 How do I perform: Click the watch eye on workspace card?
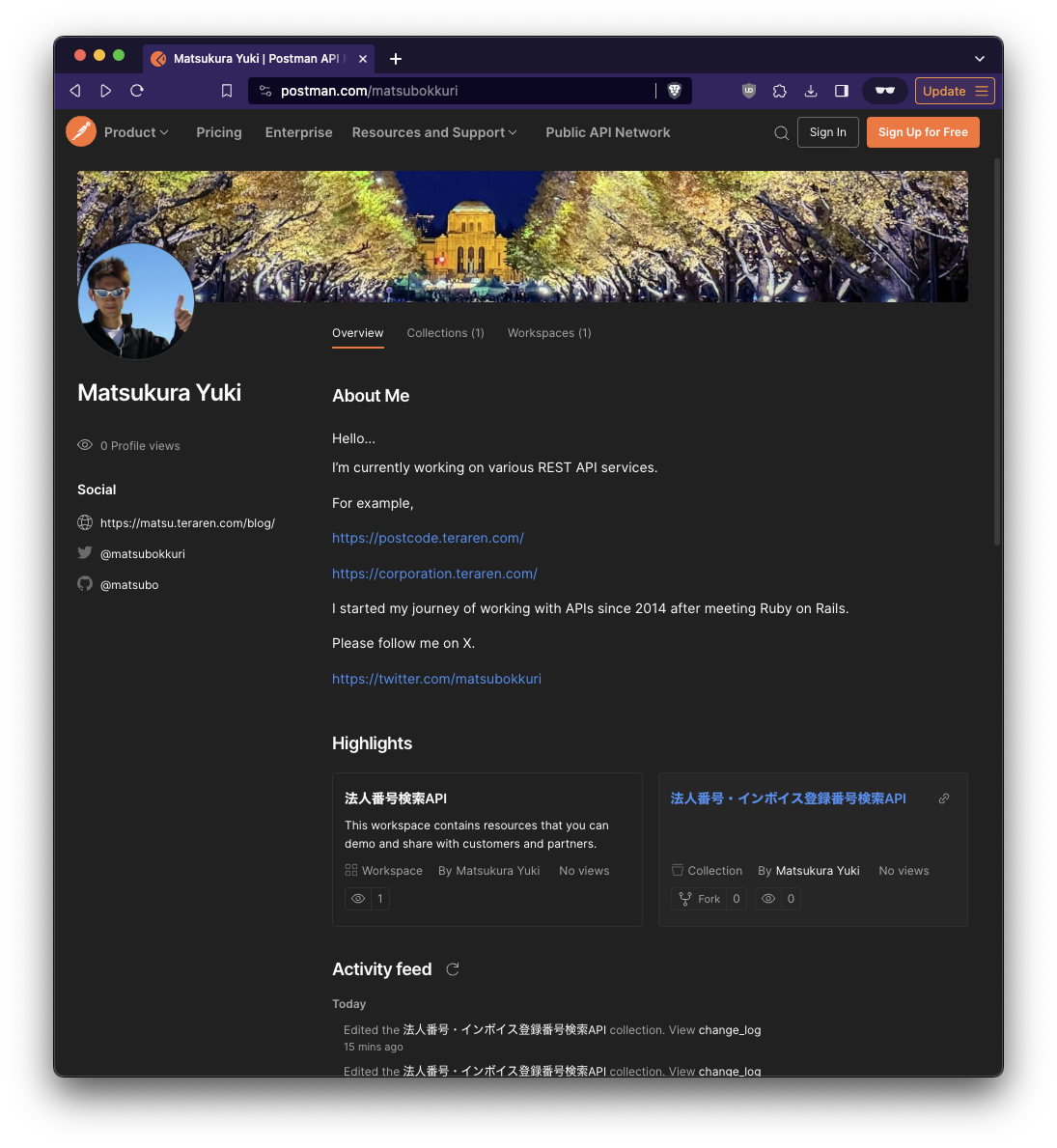point(358,899)
